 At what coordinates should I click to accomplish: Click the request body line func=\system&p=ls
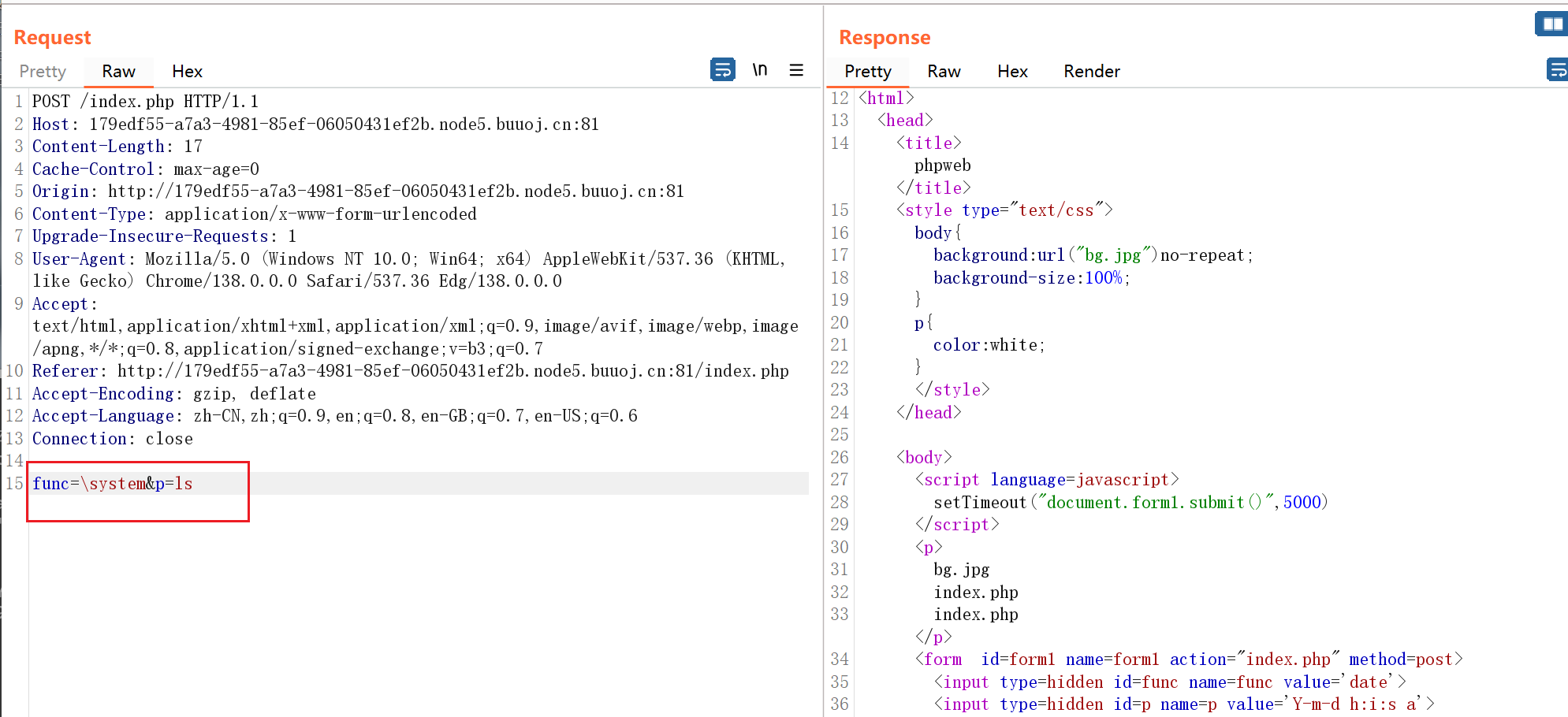tap(112, 484)
